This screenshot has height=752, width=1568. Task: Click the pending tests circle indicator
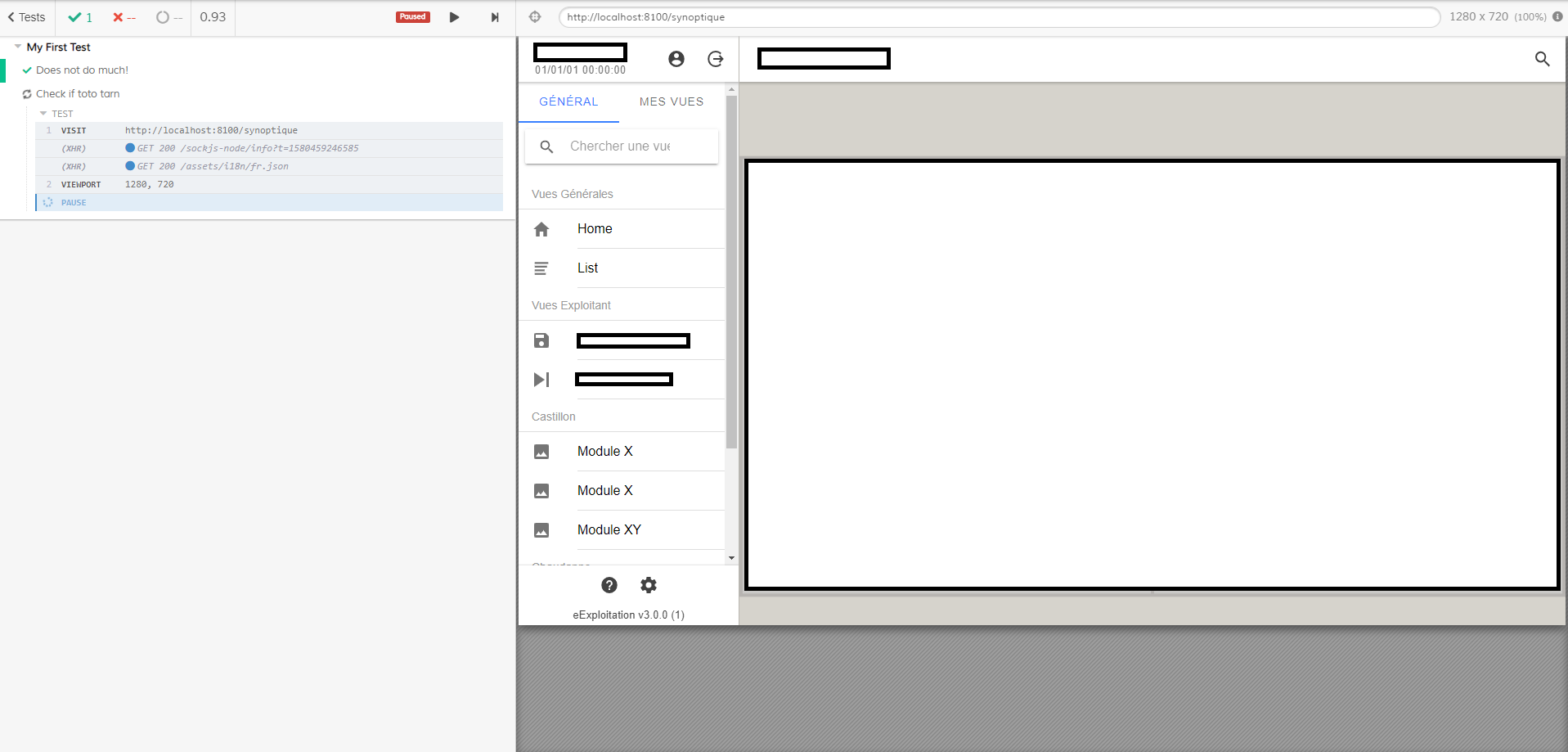(x=169, y=17)
